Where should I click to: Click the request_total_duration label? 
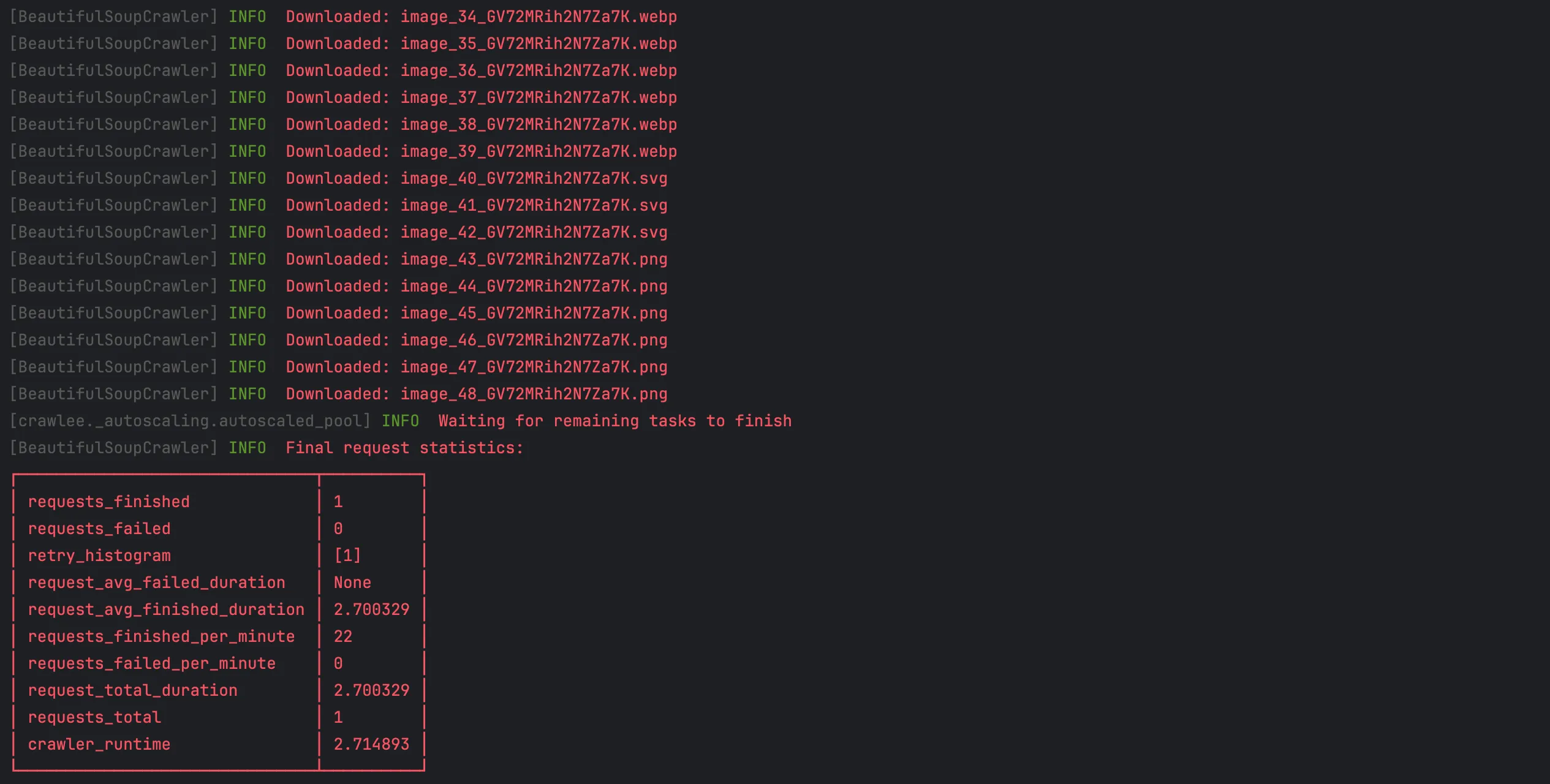click(133, 690)
